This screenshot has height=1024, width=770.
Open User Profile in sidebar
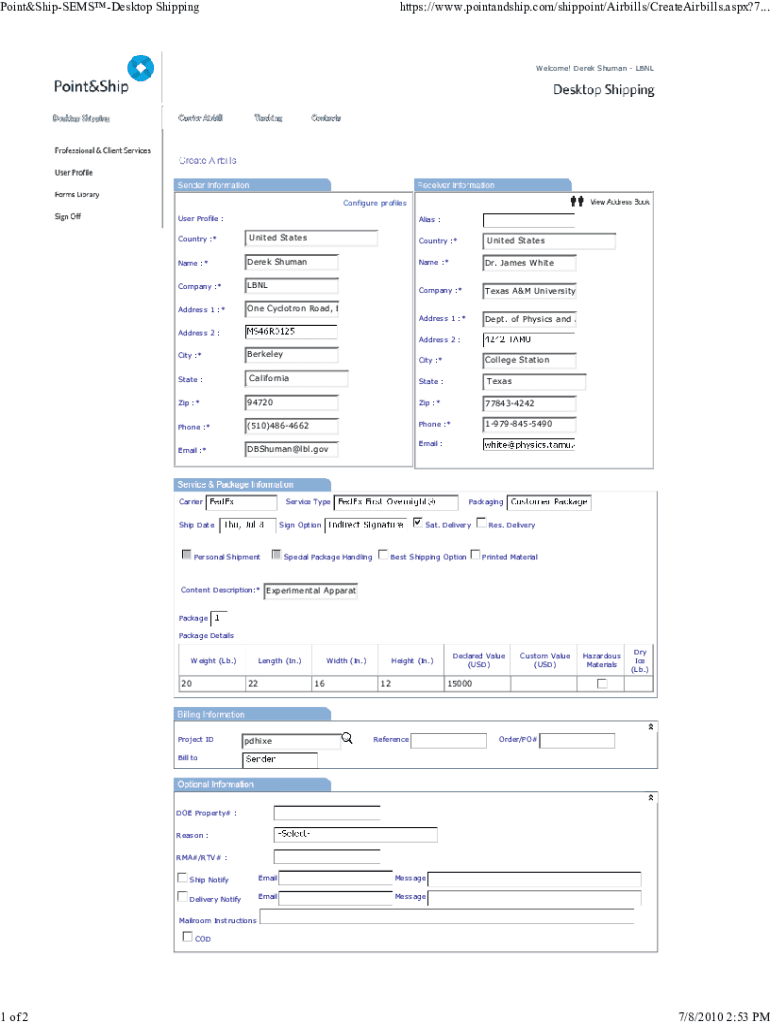[x=74, y=172]
